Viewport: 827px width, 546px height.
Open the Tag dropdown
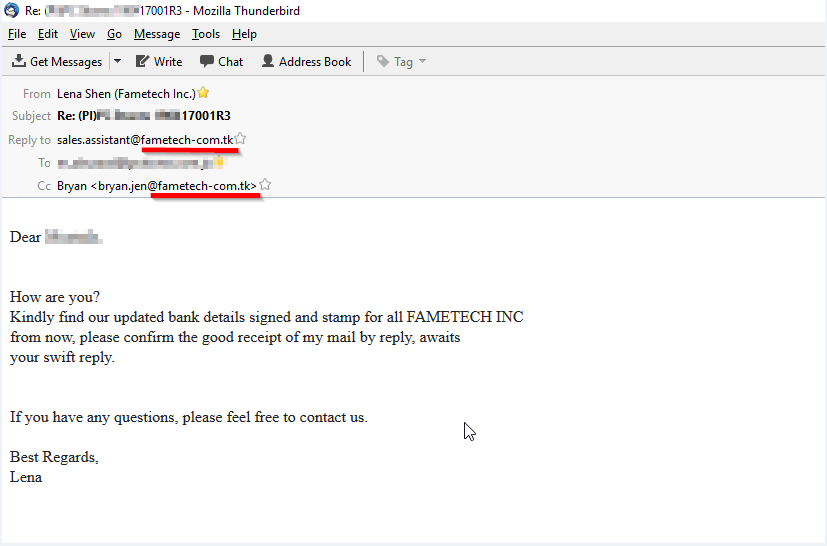click(401, 62)
